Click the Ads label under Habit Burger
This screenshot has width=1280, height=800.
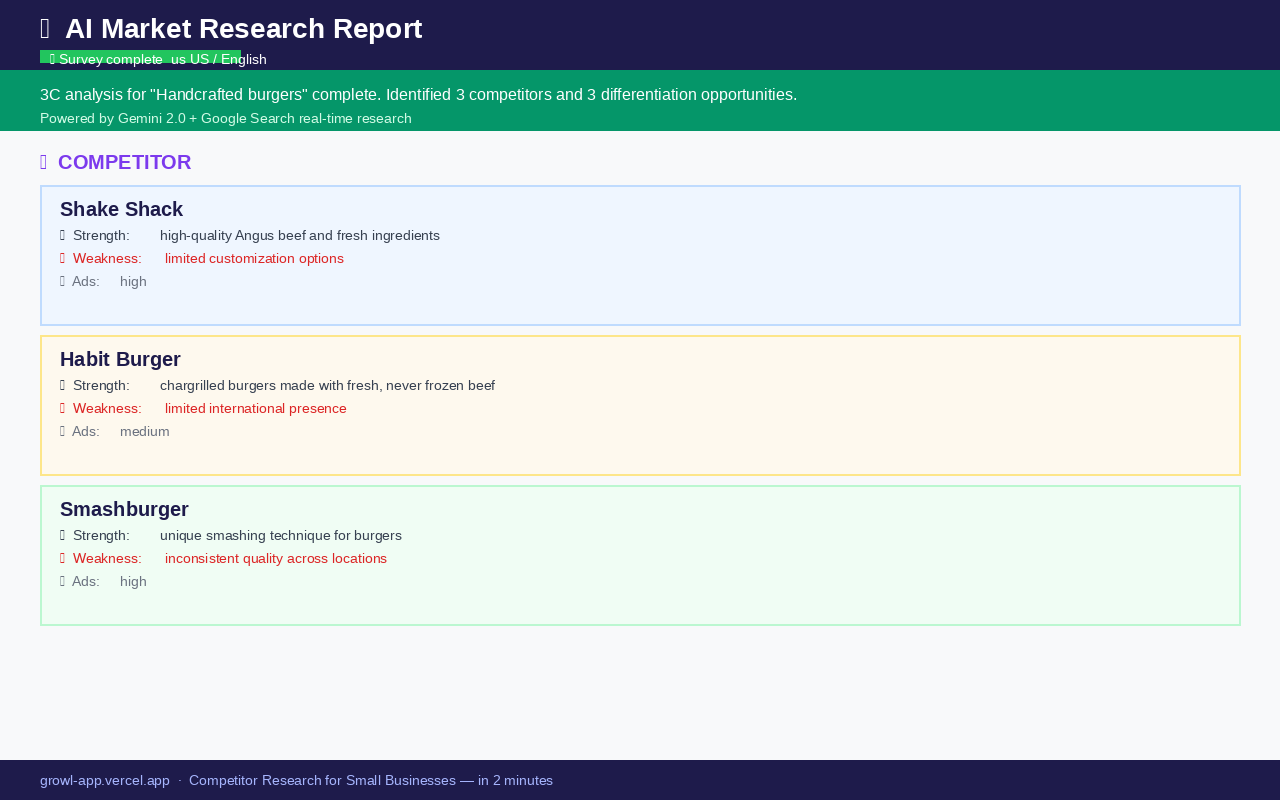pos(86,432)
